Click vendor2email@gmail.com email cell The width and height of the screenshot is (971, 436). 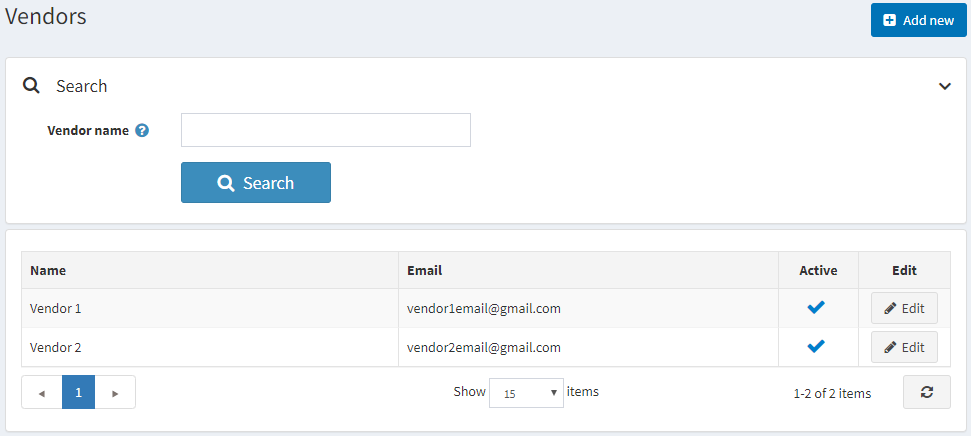tap(484, 347)
